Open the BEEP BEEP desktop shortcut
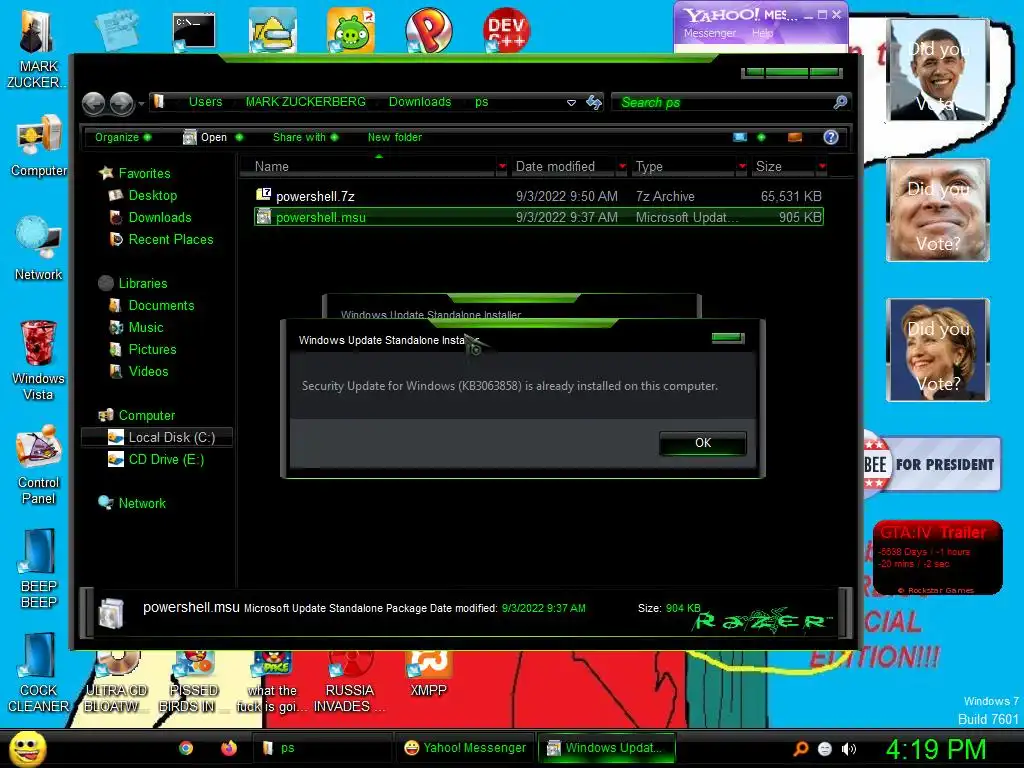This screenshot has width=1024, height=768. (39, 569)
